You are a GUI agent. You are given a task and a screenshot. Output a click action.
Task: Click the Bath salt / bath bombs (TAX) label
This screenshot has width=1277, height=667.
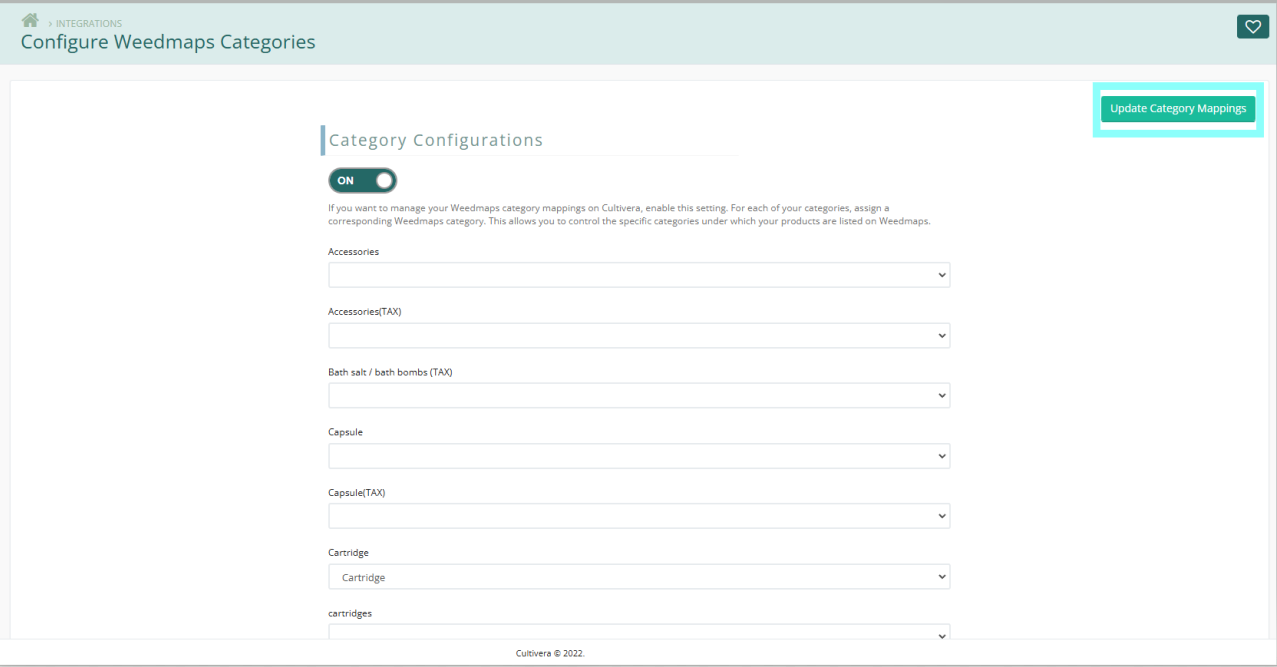pos(391,372)
